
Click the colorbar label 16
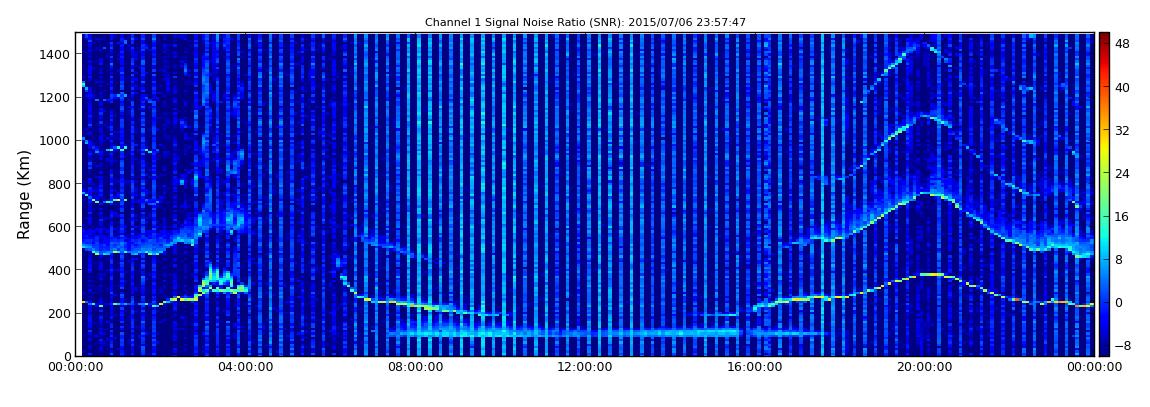click(1122, 216)
